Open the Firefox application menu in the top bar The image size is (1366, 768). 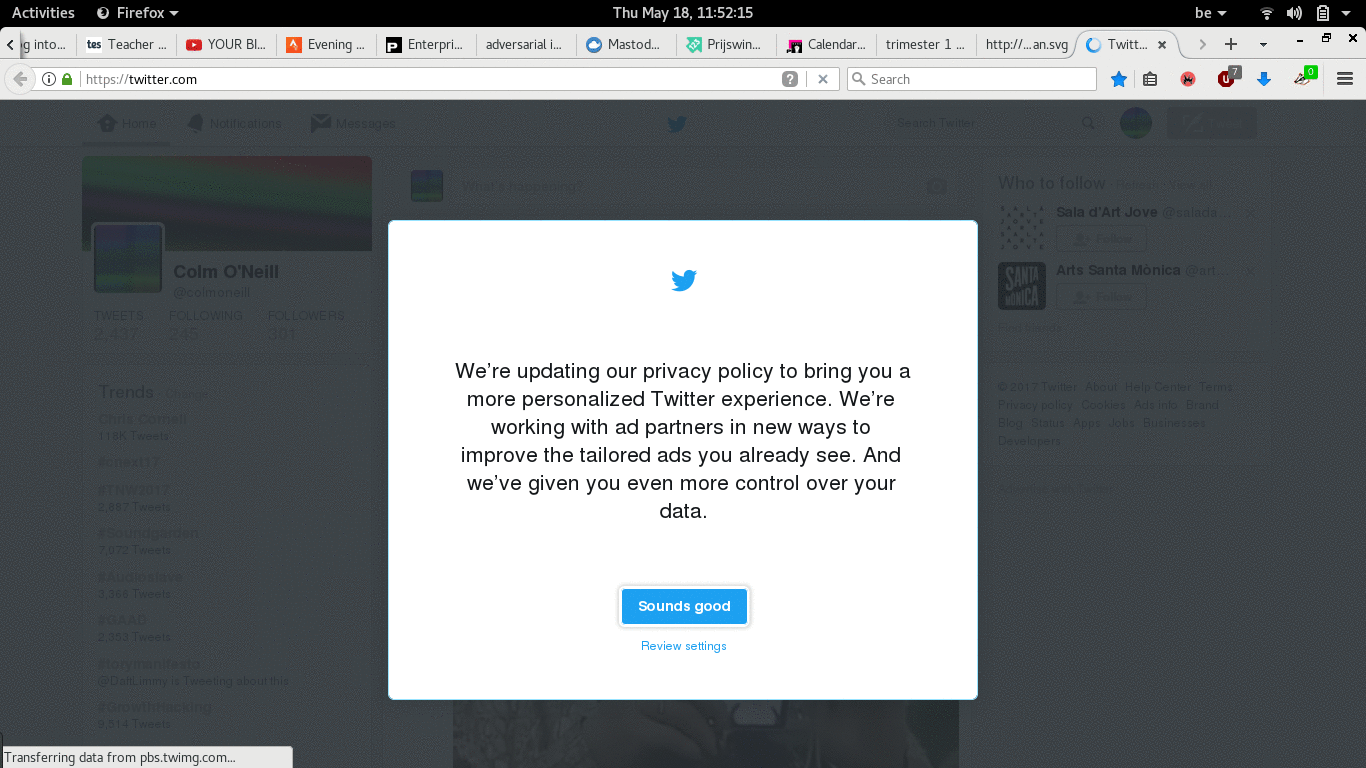tap(138, 13)
